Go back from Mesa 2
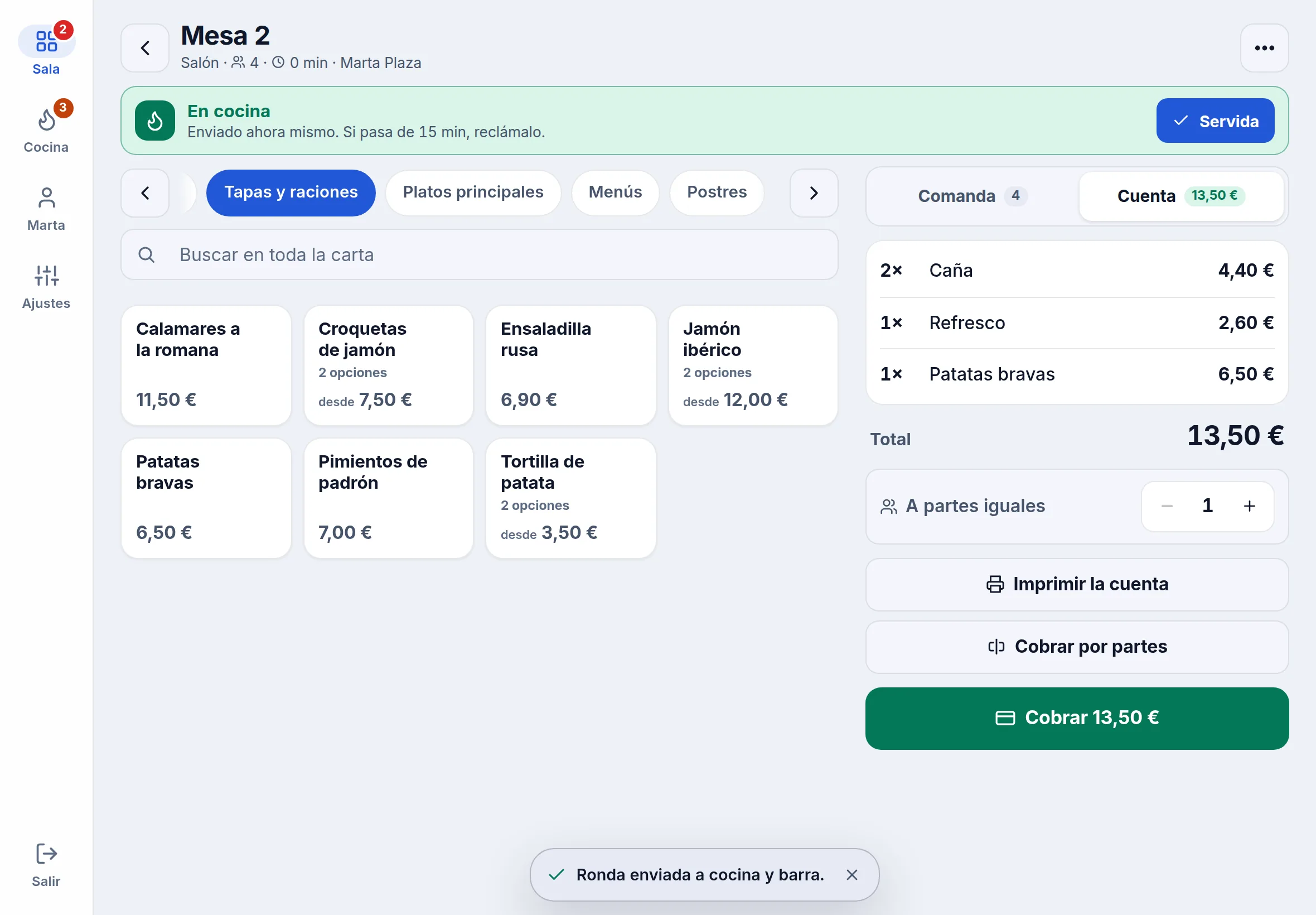Image resolution: width=1316 pixels, height=915 pixels. pos(145,48)
